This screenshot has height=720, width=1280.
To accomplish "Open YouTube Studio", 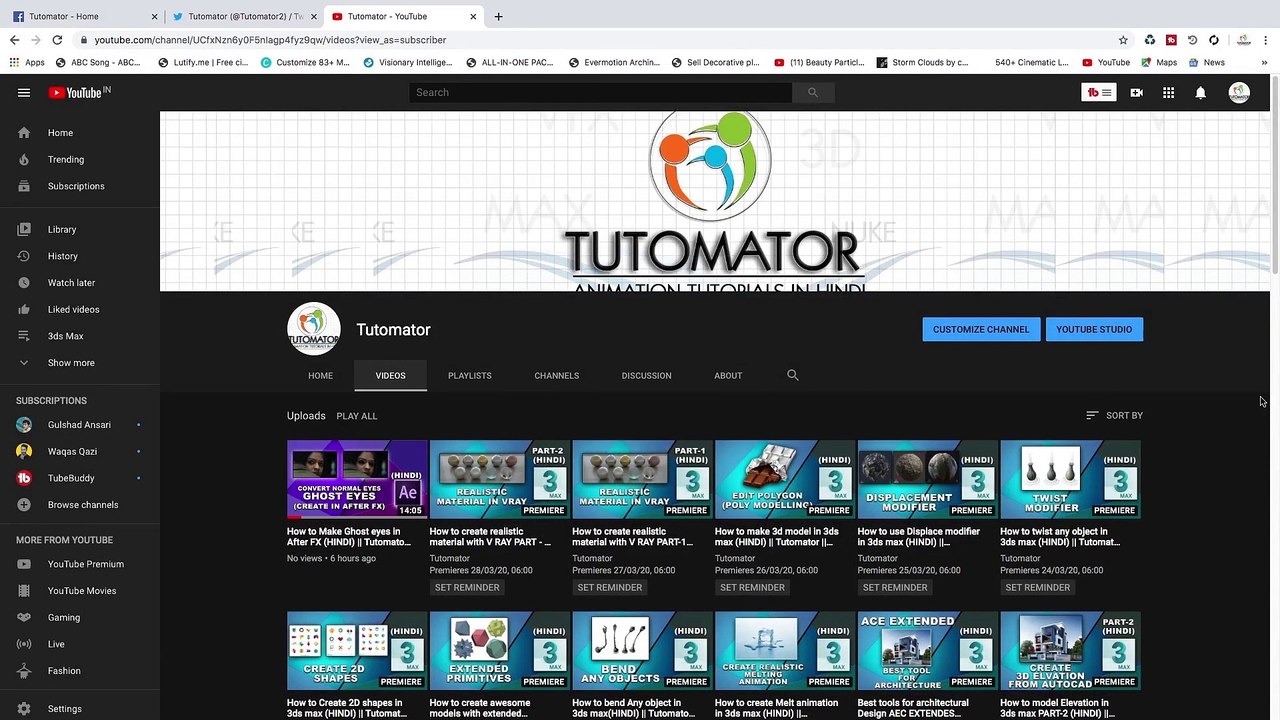I will click(1094, 329).
